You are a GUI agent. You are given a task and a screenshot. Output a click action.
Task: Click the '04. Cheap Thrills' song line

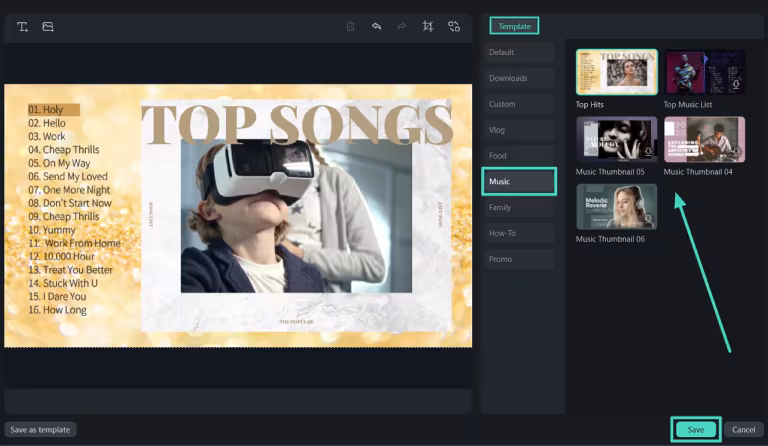click(x=64, y=150)
